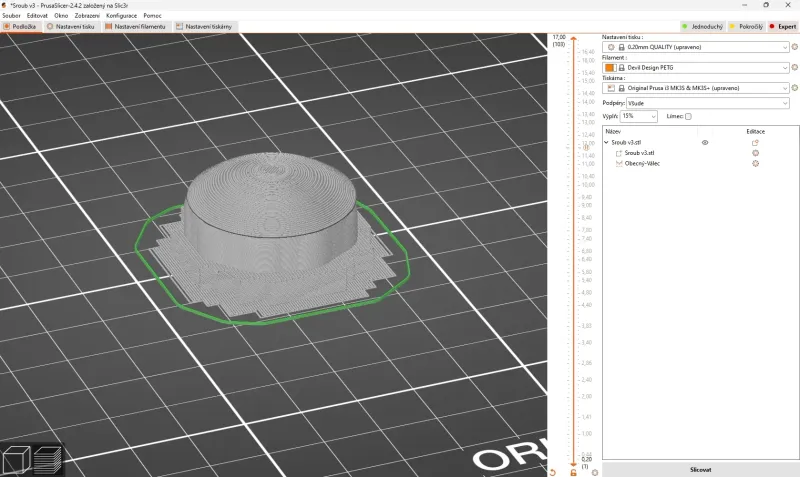Switch to the 3D editor cube view
Screen dimensions: 800x477
click(16, 459)
